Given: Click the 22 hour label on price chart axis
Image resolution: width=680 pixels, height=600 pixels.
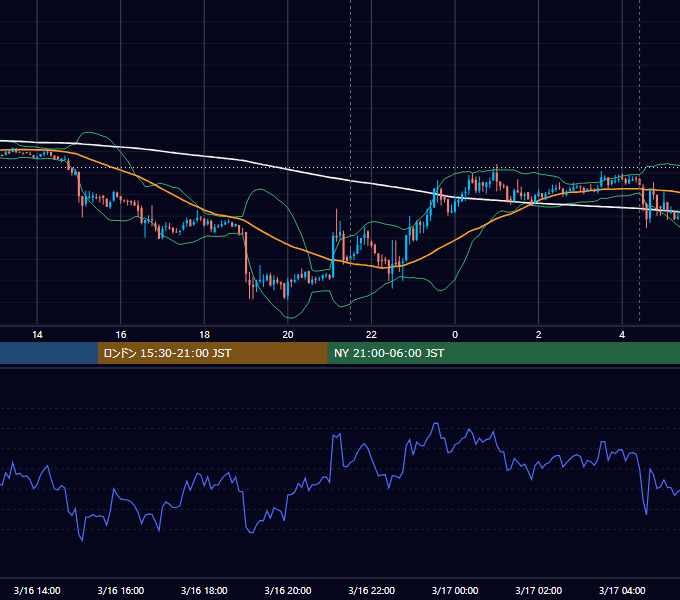Looking at the screenshot, I should coord(371,335).
